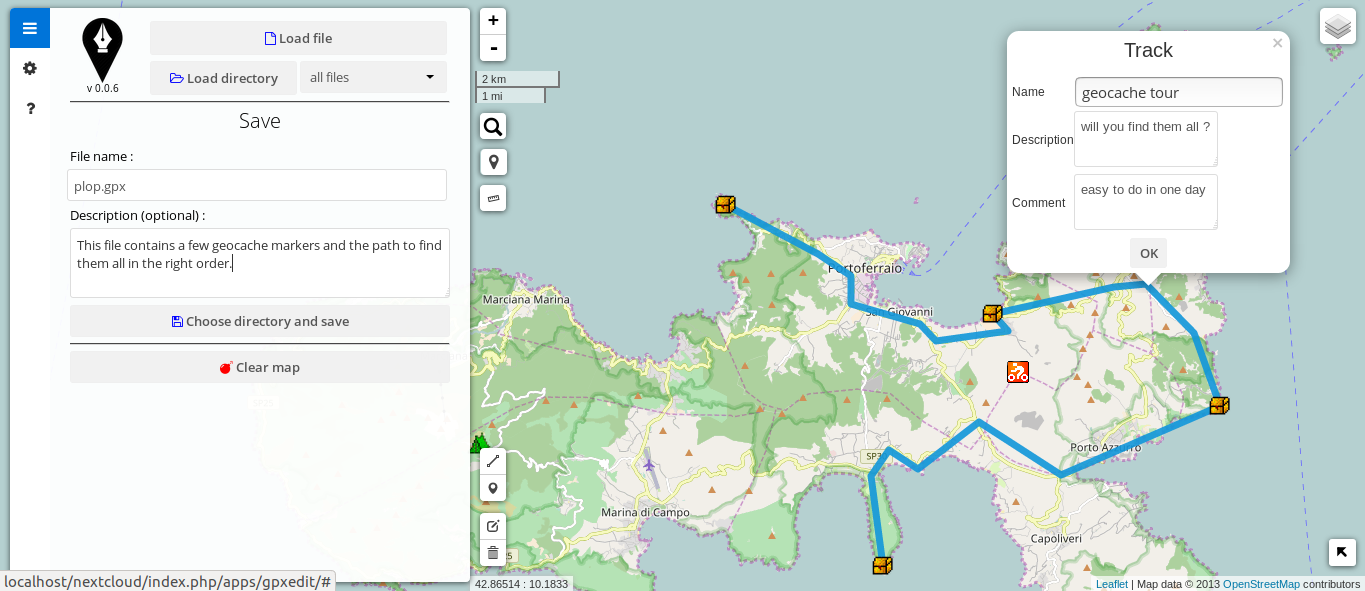The height and width of the screenshot is (591, 1365).
Task: Click geocache marker at southern peninsula tip
Action: pyautogui.click(x=882, y=566)
